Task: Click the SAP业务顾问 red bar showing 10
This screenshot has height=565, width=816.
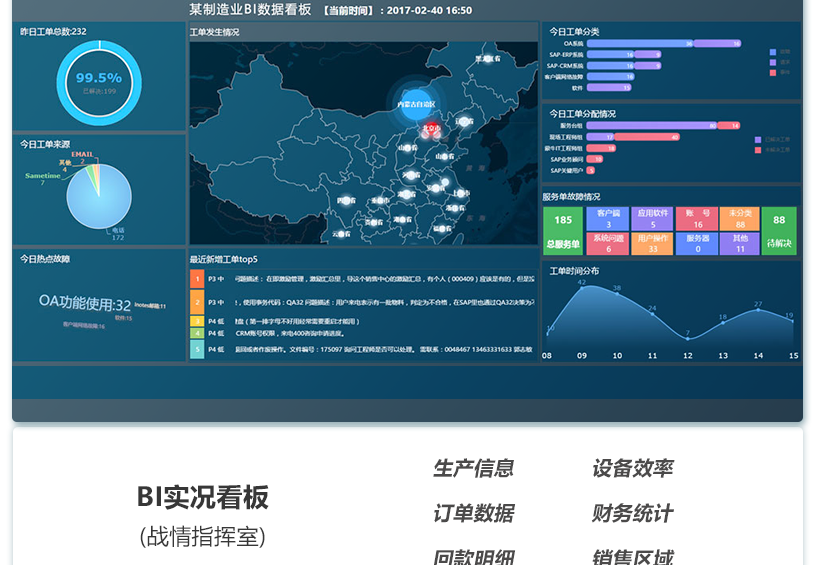Action: [595, 159]
